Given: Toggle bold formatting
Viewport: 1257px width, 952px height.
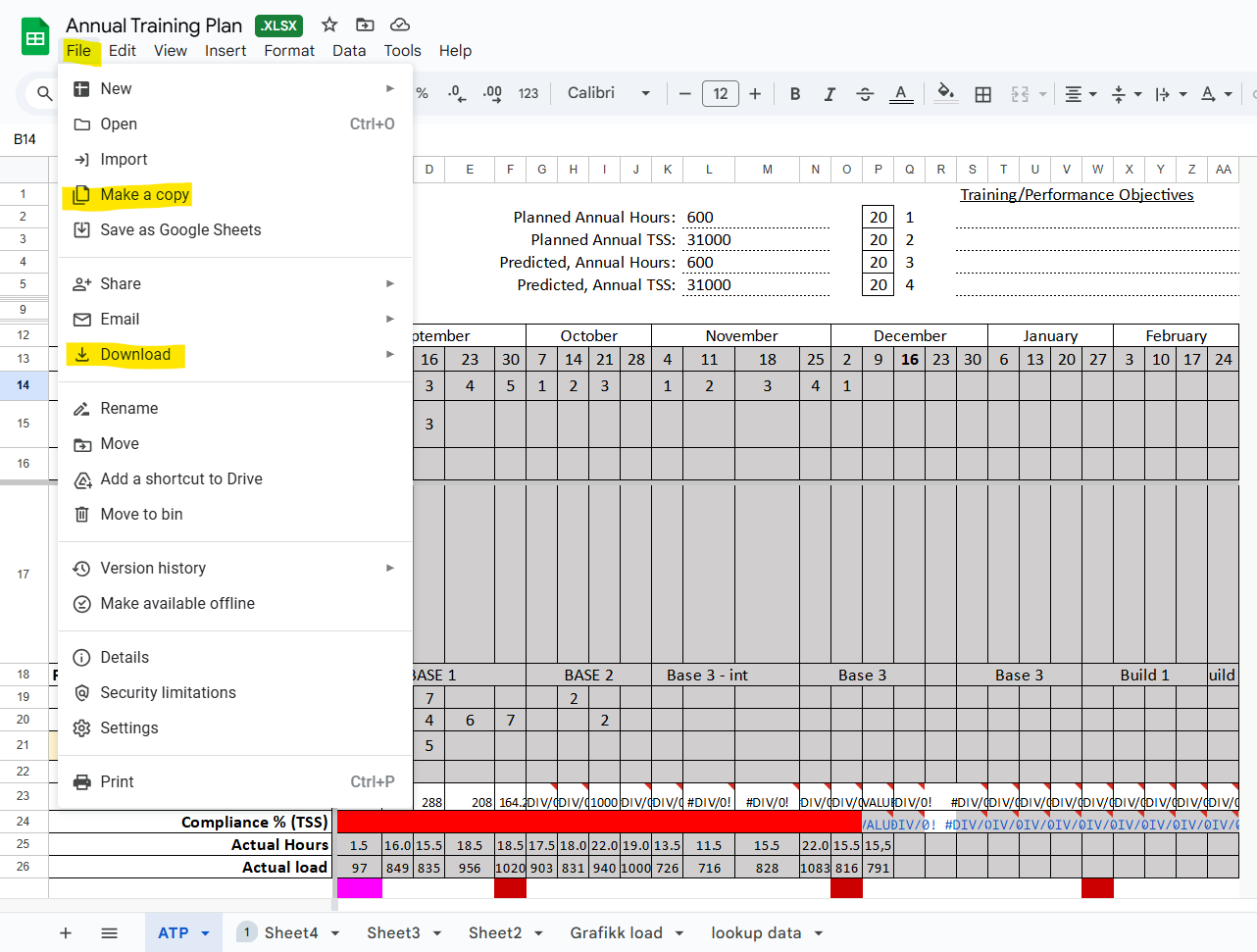Looking at the screenshot, I should pos(795,94).
